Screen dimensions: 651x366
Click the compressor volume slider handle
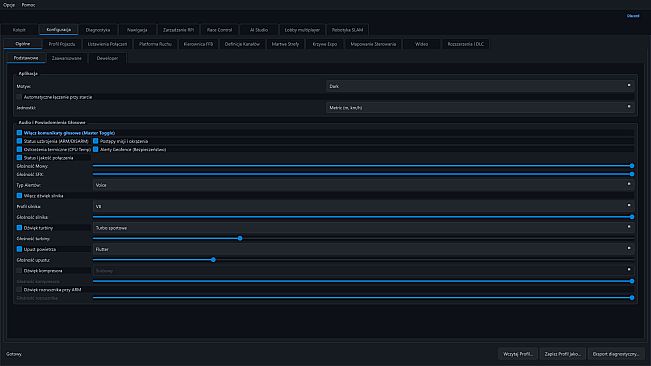click(x=631, y=281)
